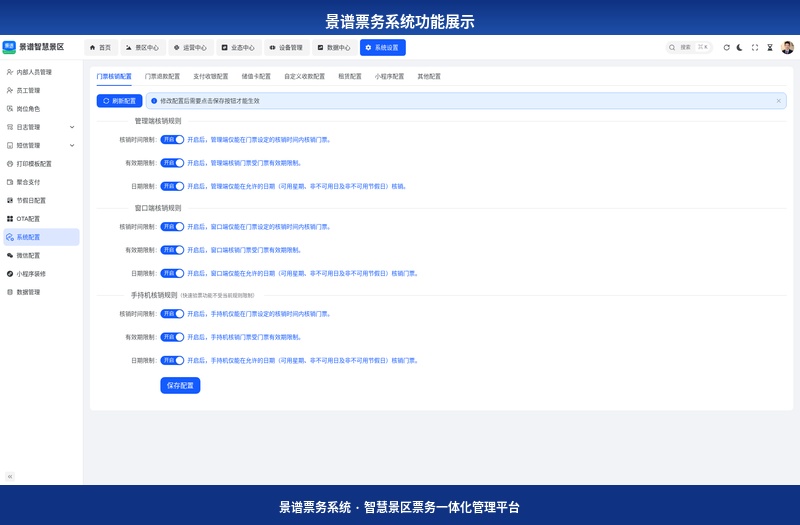800x525 pixels.
Task: Switch to the 其他配置 tab
Action: [x=429, y=77]
